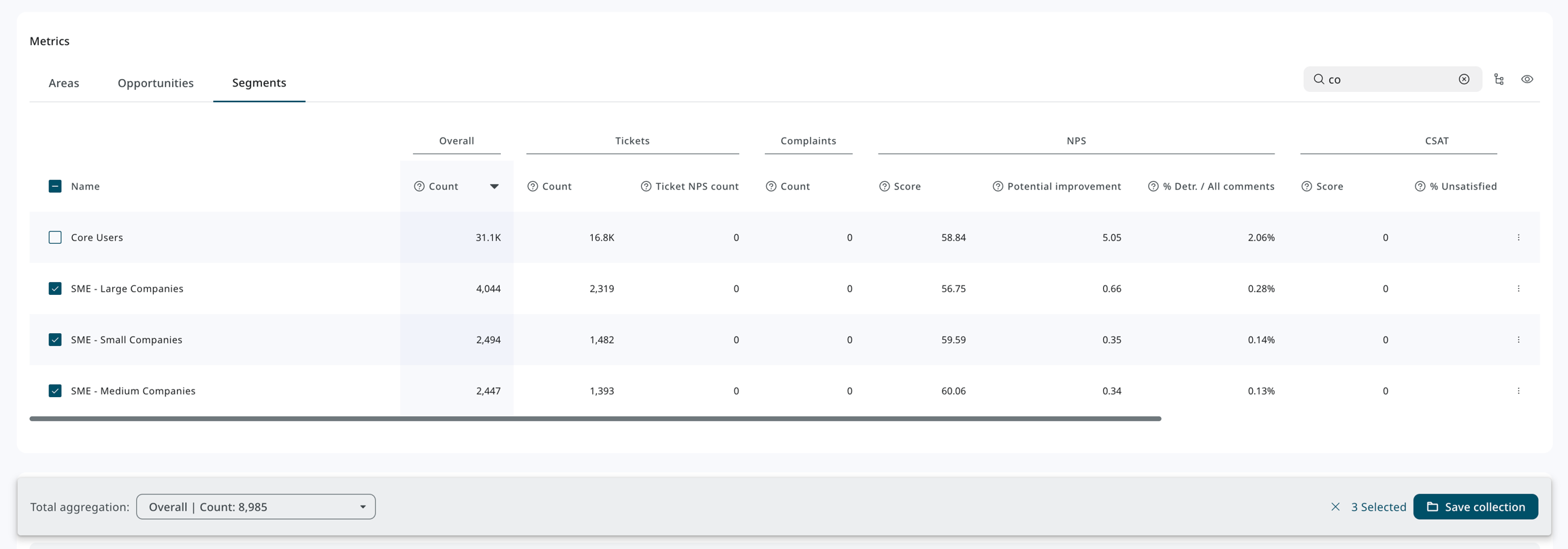This screenshot has width=1568, height=549.
Task: Click into the segment search field
Action: tap(1388, 80)
